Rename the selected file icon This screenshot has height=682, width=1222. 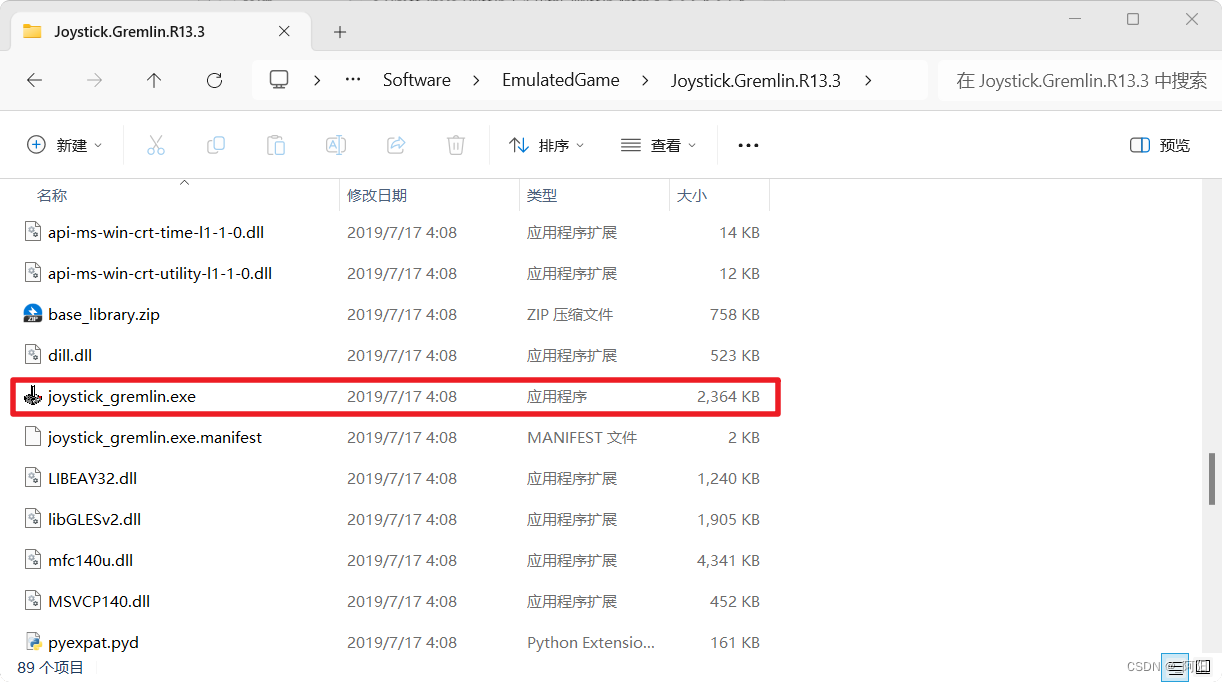click(336, 145)
